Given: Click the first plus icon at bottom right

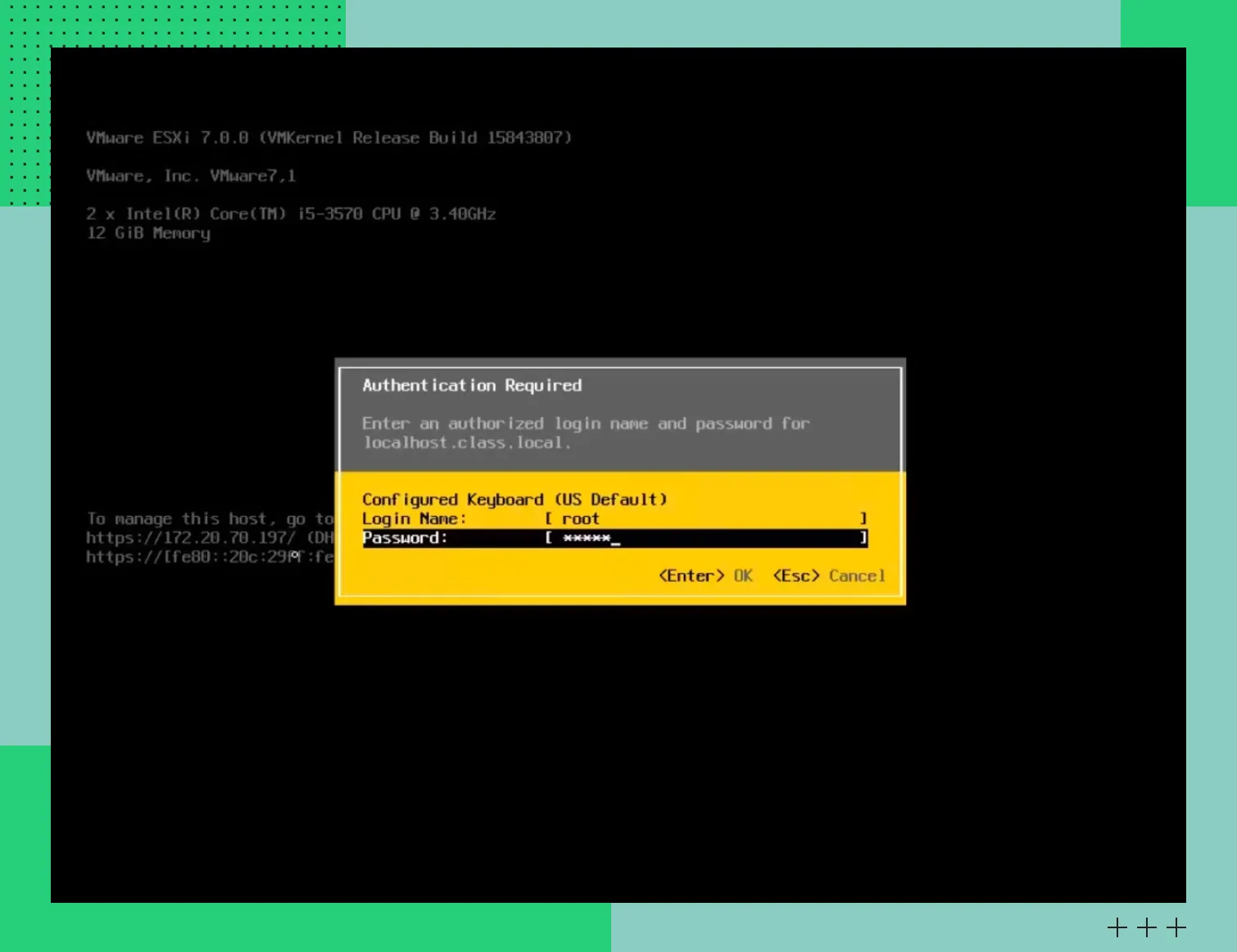Looking at the screenshot, I should click(1117, 927).
